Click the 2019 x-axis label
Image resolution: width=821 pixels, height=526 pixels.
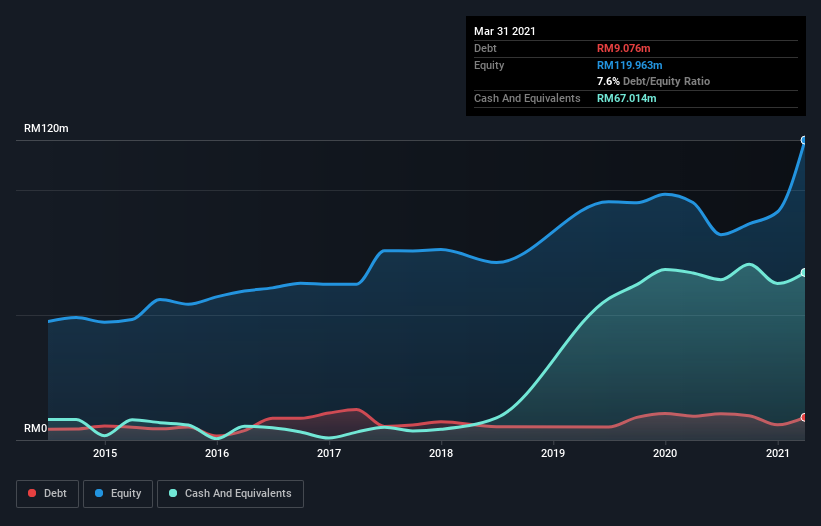pyautogui.click(x=553, y=453)
